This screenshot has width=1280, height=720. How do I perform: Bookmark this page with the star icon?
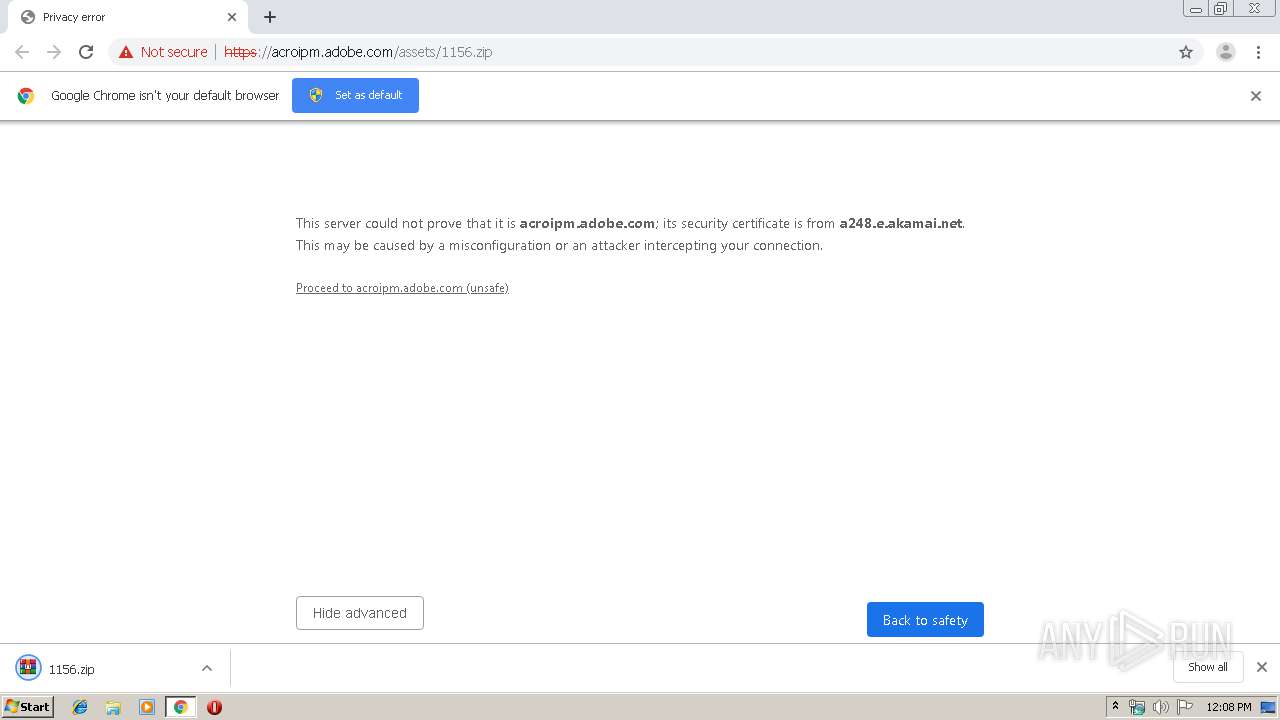(1186, 52)
